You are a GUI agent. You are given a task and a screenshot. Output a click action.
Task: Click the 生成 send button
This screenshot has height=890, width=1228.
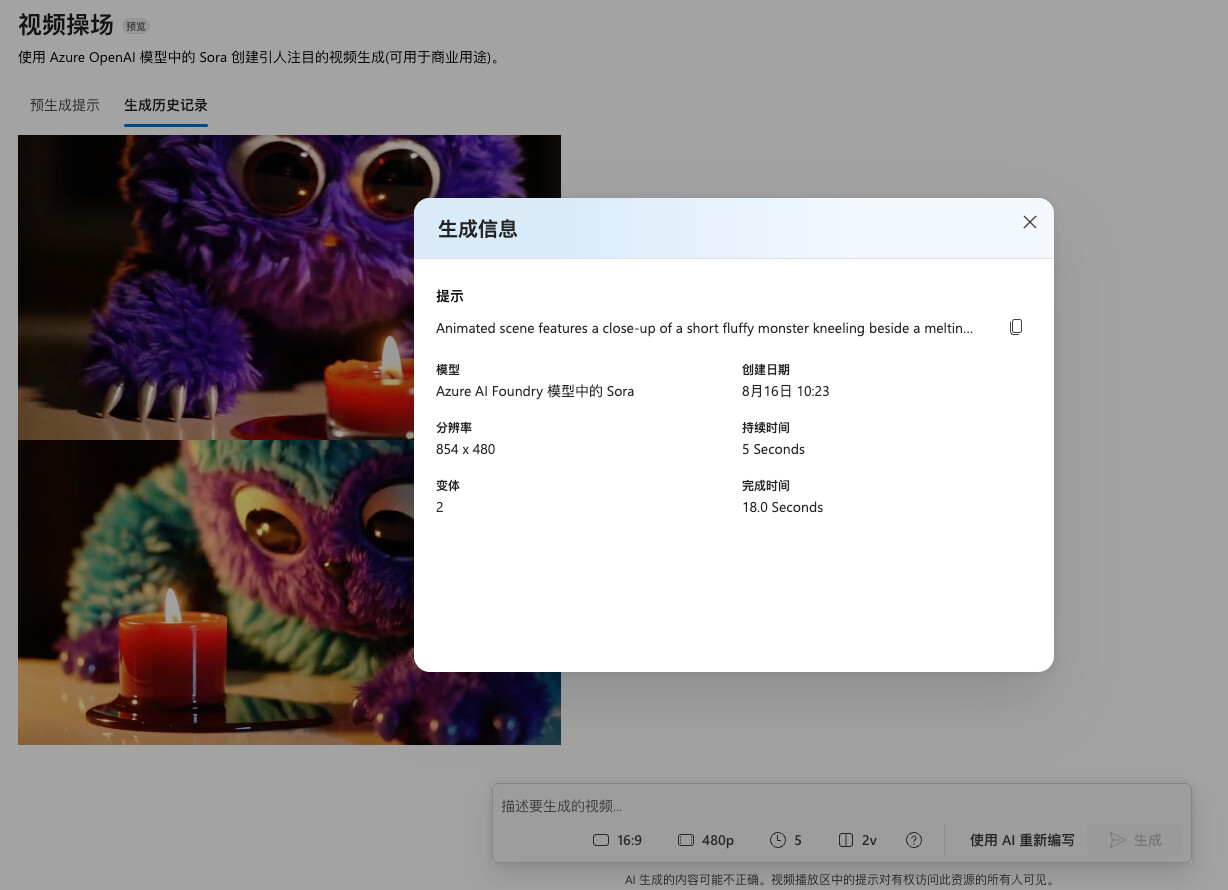(1136, 840)
